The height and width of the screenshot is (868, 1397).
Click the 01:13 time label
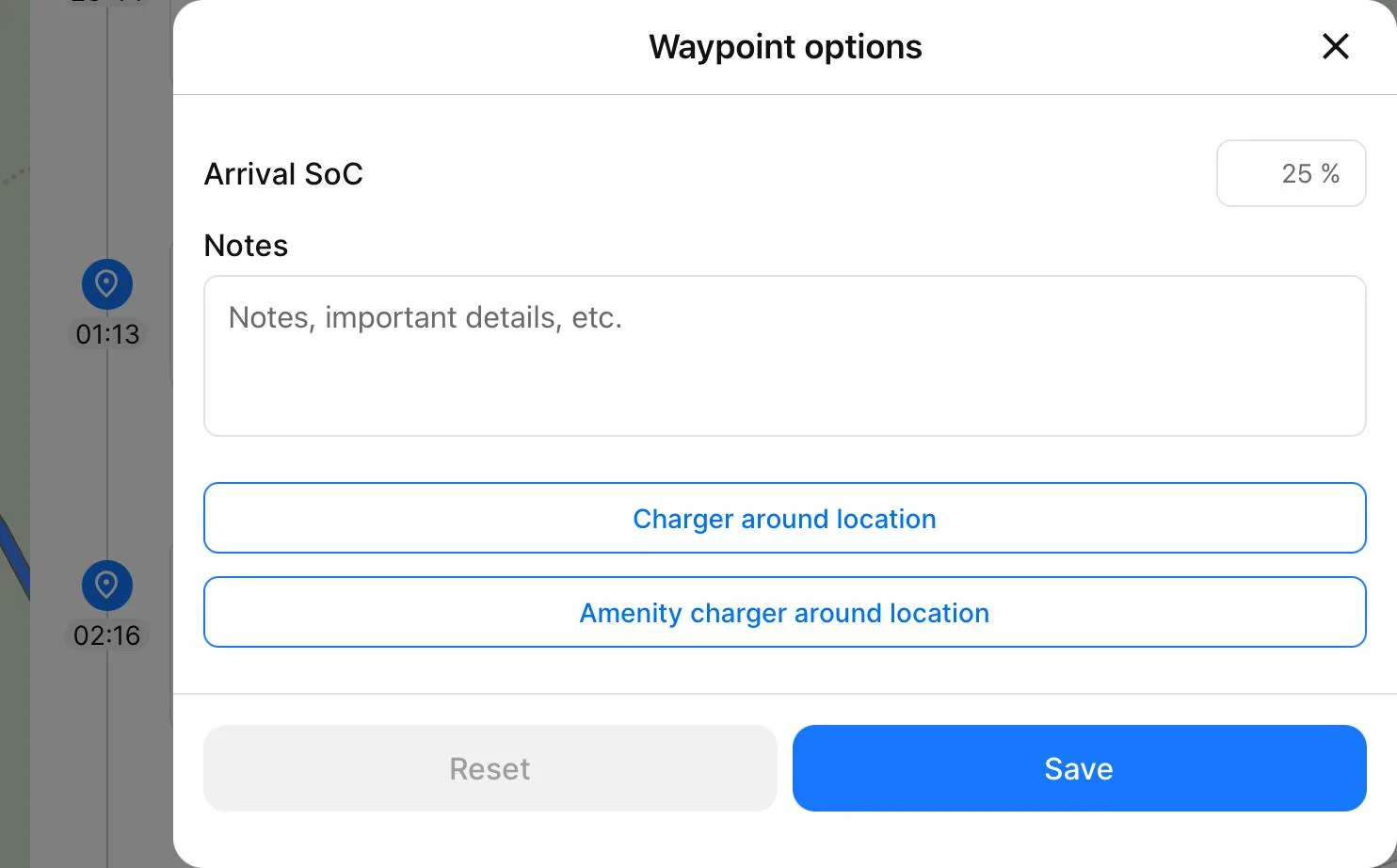107,334
